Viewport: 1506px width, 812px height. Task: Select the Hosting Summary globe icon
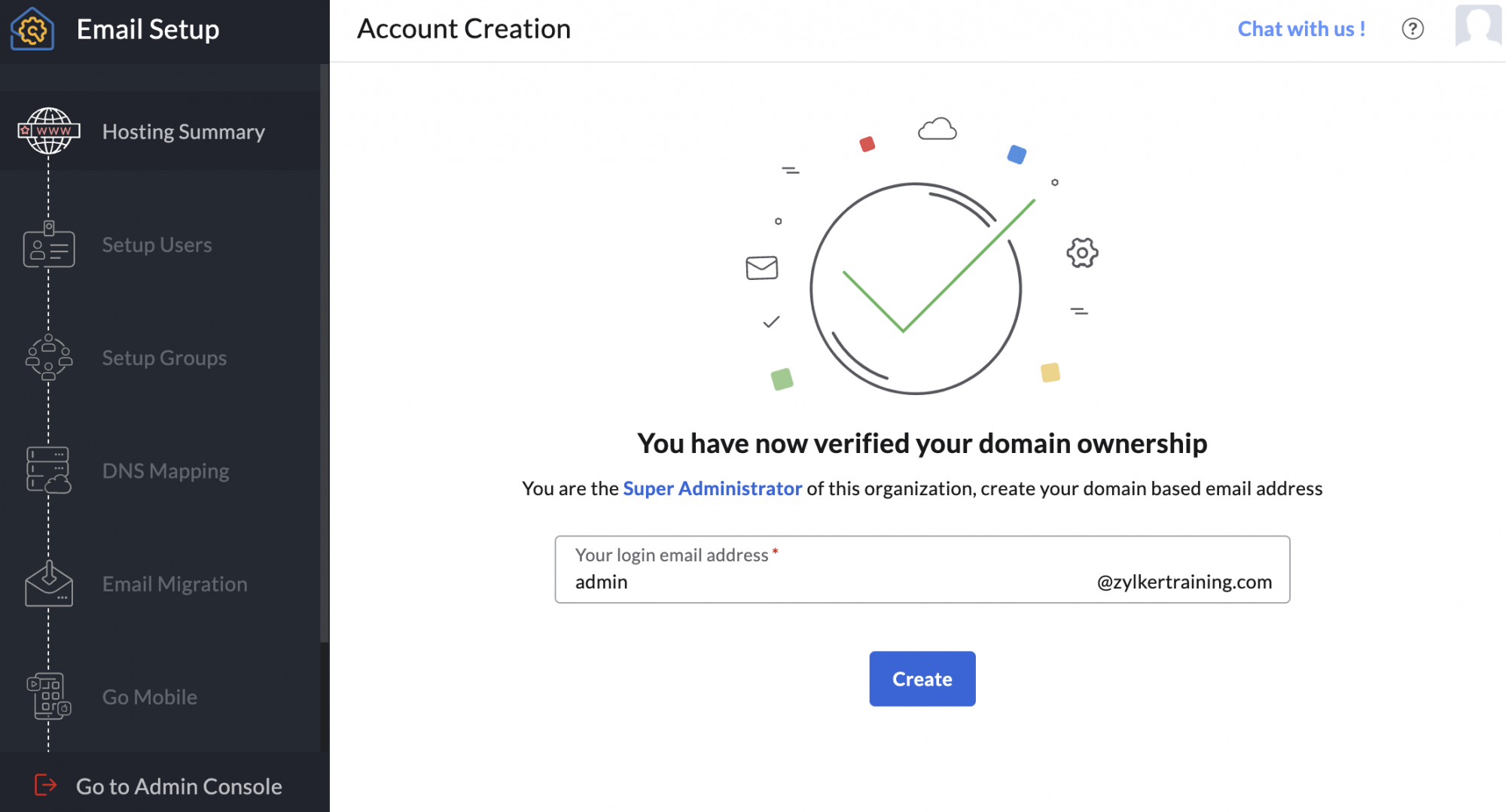coord(48,131)
